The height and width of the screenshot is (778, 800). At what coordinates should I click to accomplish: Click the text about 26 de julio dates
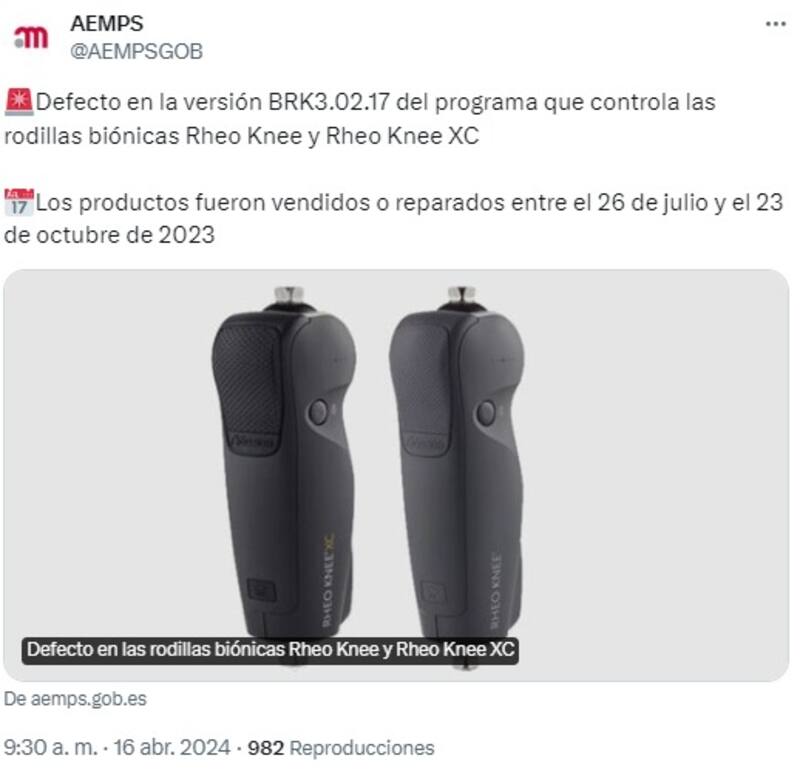click(x=393, y=219)
